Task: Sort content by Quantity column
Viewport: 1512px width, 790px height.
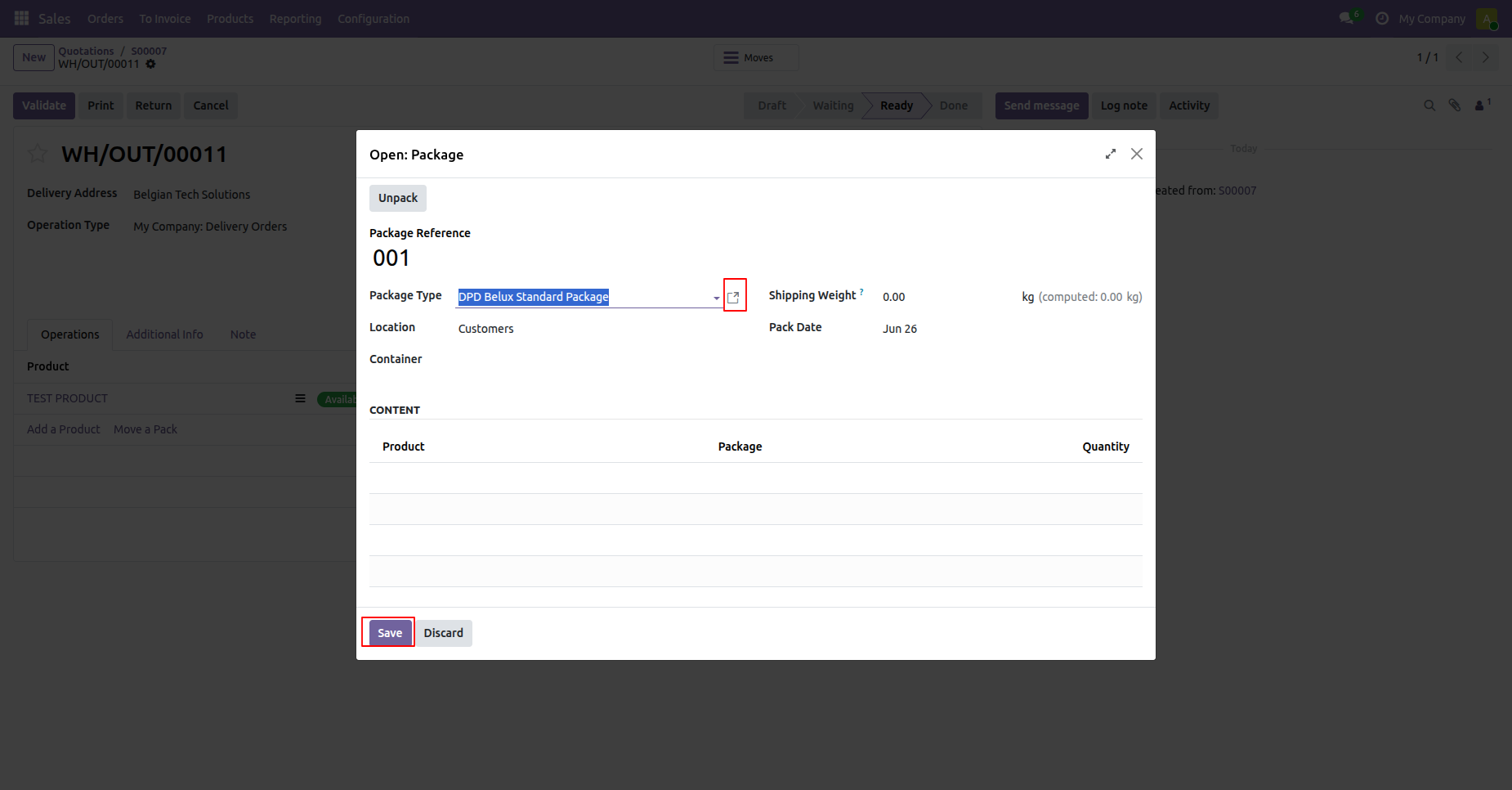Action: (1106, 447)
